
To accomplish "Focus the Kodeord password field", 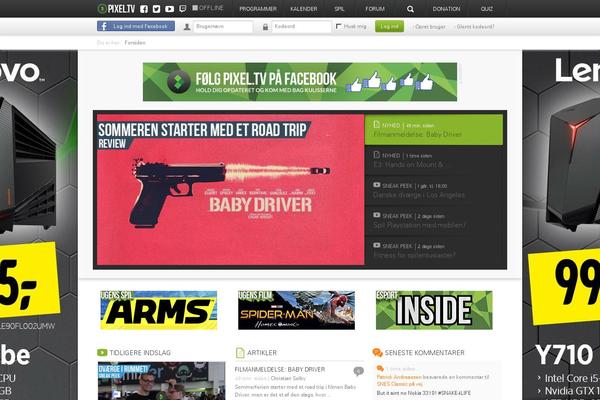I will [301, 26].
